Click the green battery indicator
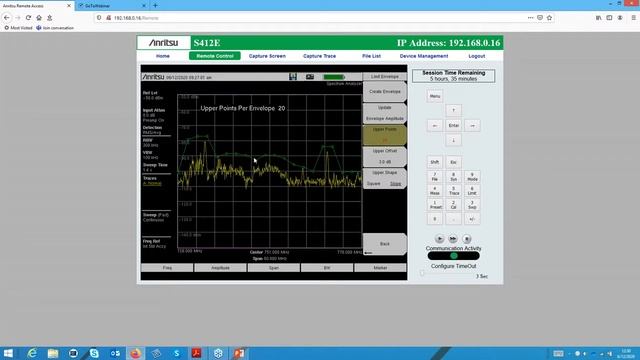640x360 pixels. coord(334,77)
